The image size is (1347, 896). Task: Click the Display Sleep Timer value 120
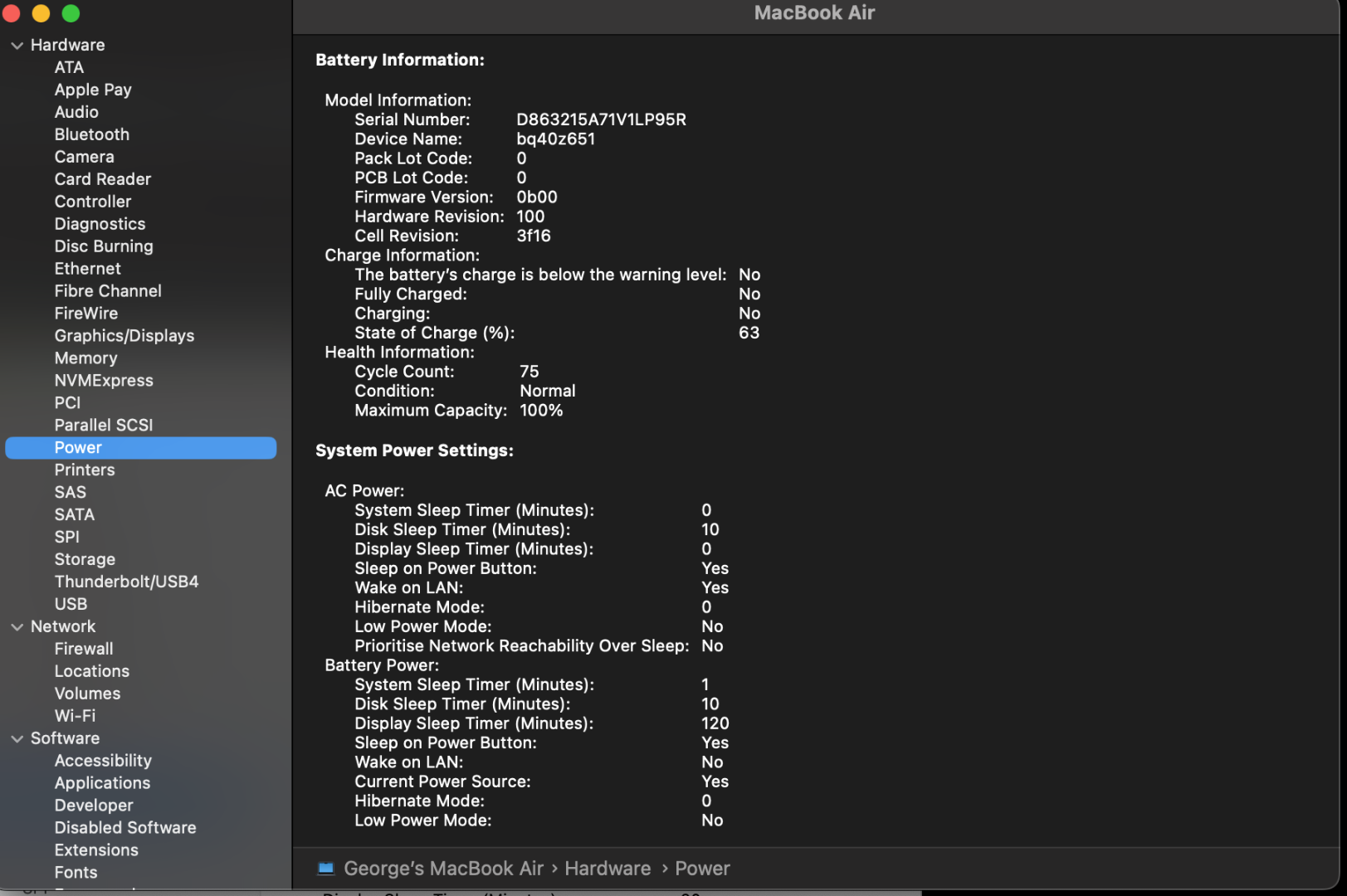[715, 724]
